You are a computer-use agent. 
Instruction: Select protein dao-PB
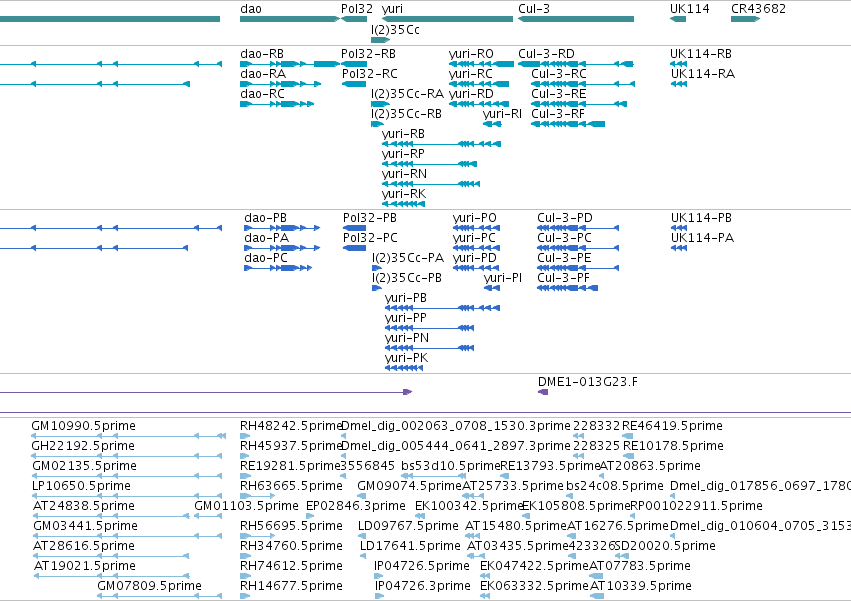tap(282, 228)
